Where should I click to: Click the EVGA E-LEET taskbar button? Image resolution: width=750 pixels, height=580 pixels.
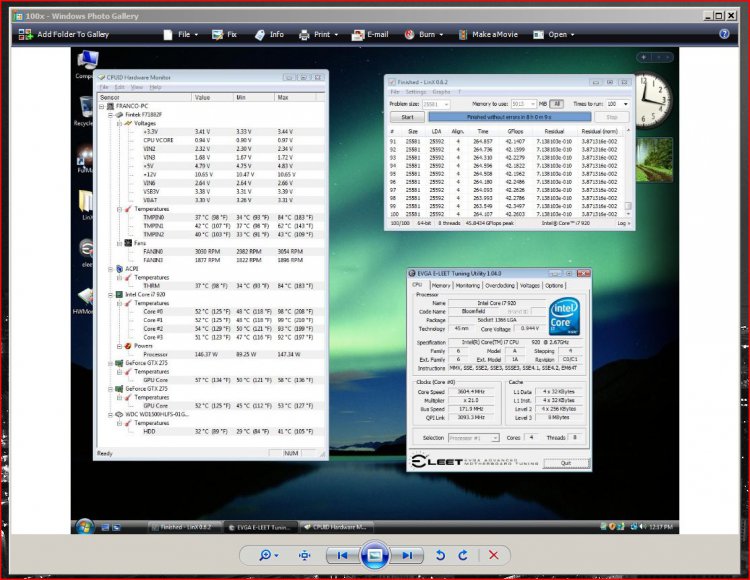(x=261, y=527)
